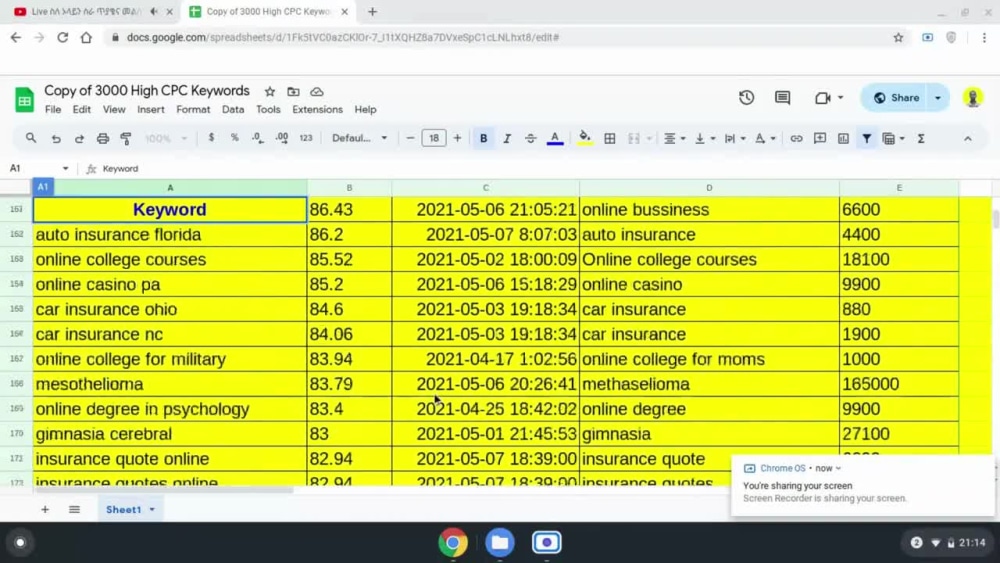Open the comments panel

(x=783, y=98)
